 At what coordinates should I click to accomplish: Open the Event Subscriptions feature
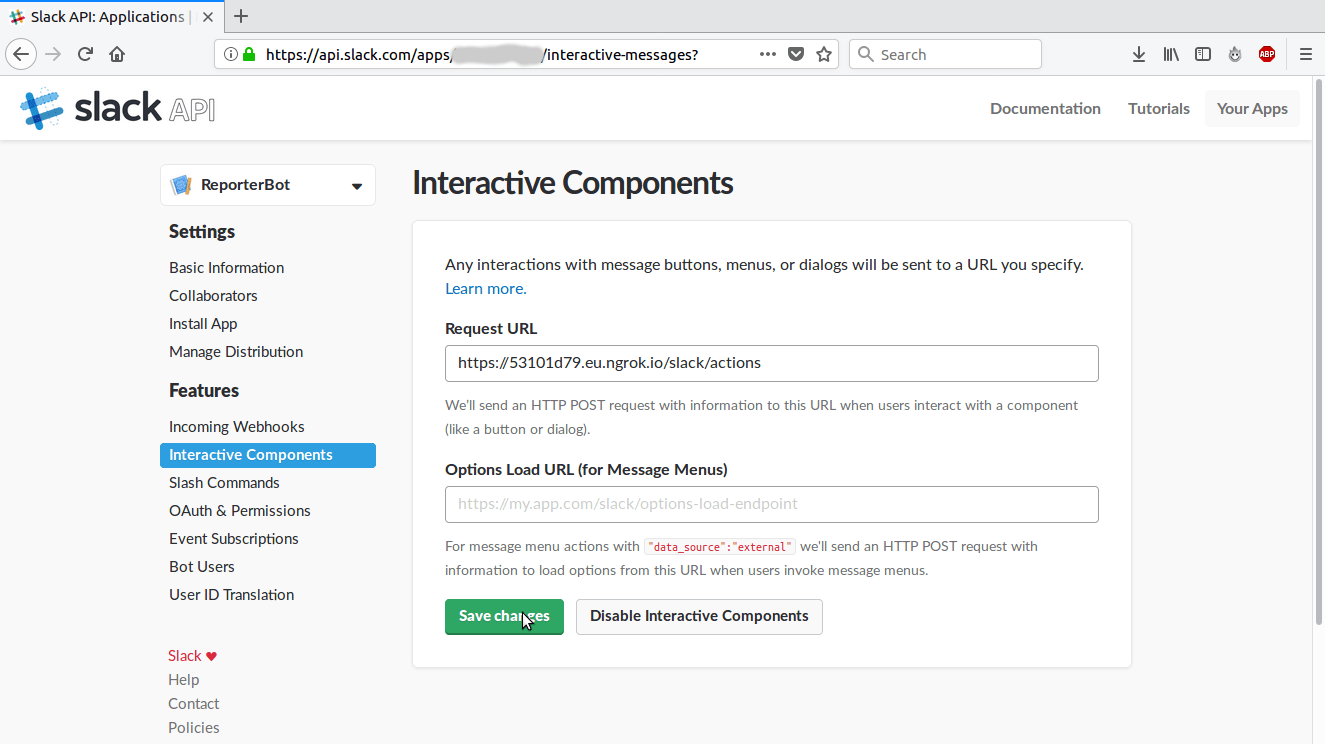click(x=233, y=538)
